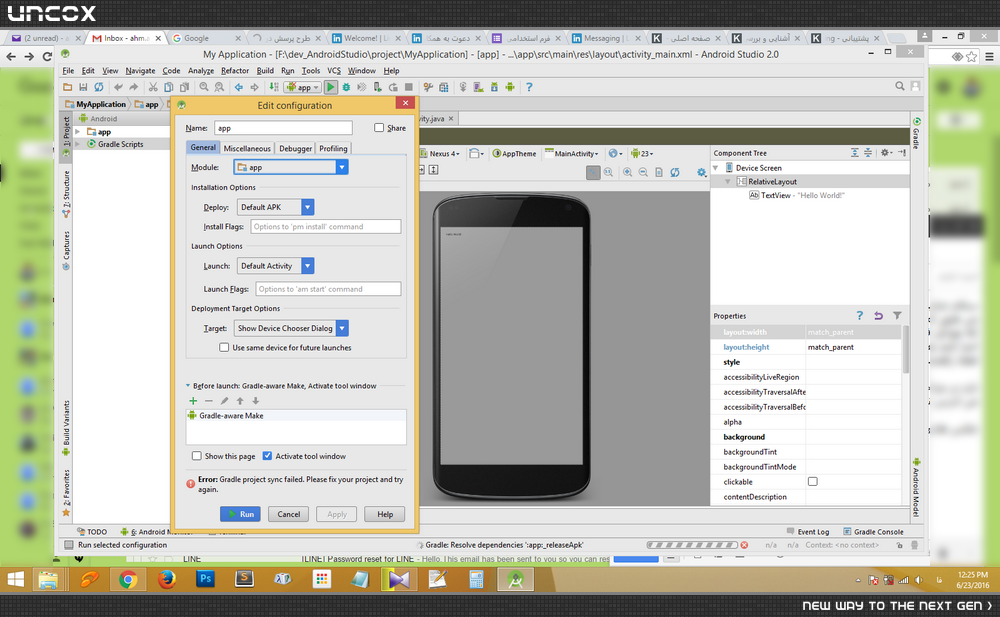
Task: Open the Gradle Console tool window
Action: pyautogui.click(x=873, y=532)
